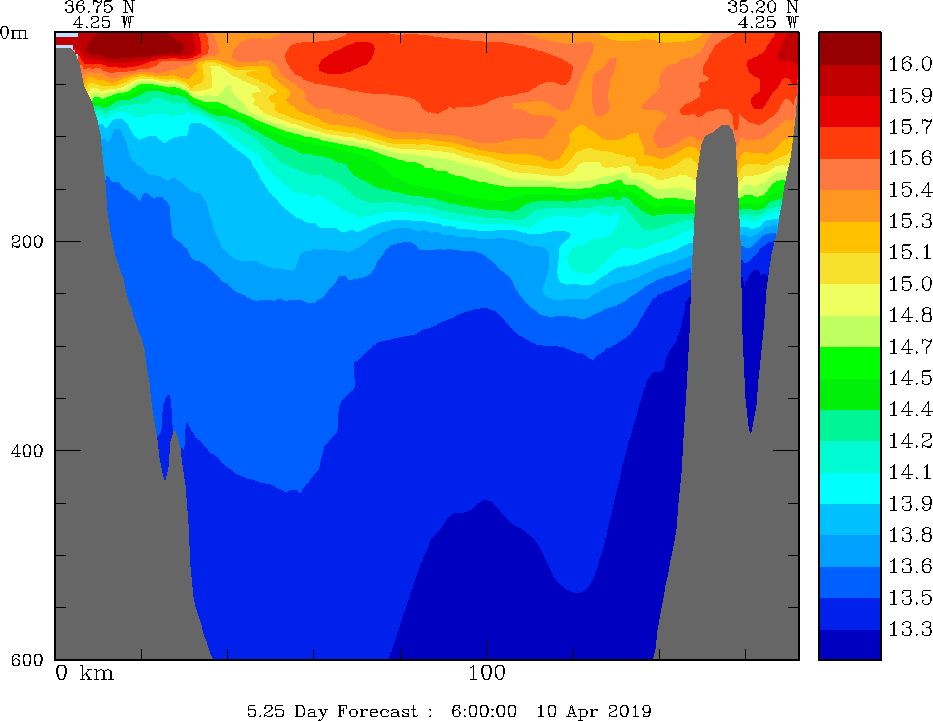This screenshot has width=933, height=721.
Task: Click the "14.4" colorbar value
Action: tap(910, 410)
